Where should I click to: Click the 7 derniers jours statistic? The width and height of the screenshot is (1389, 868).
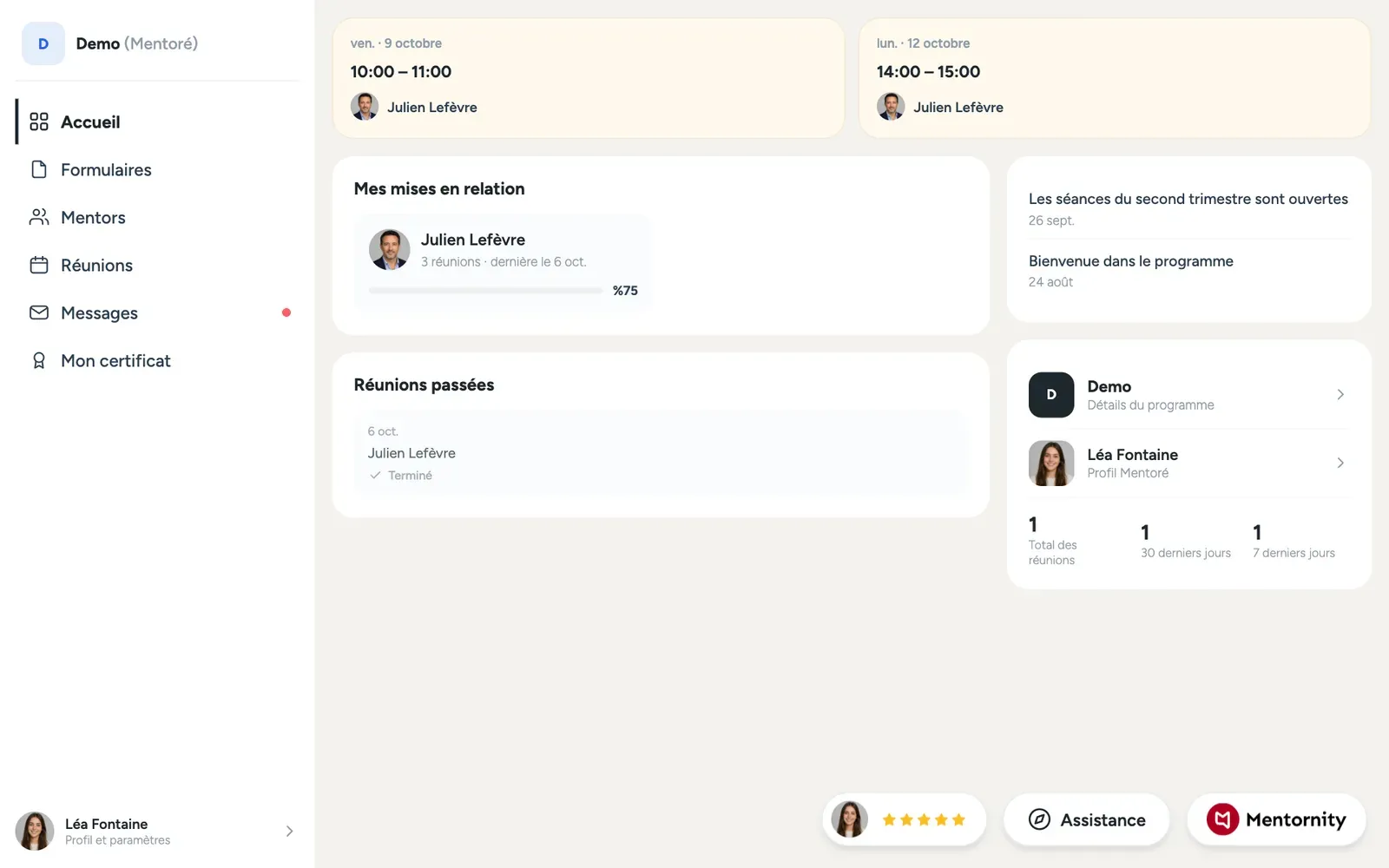[1294, 541]
